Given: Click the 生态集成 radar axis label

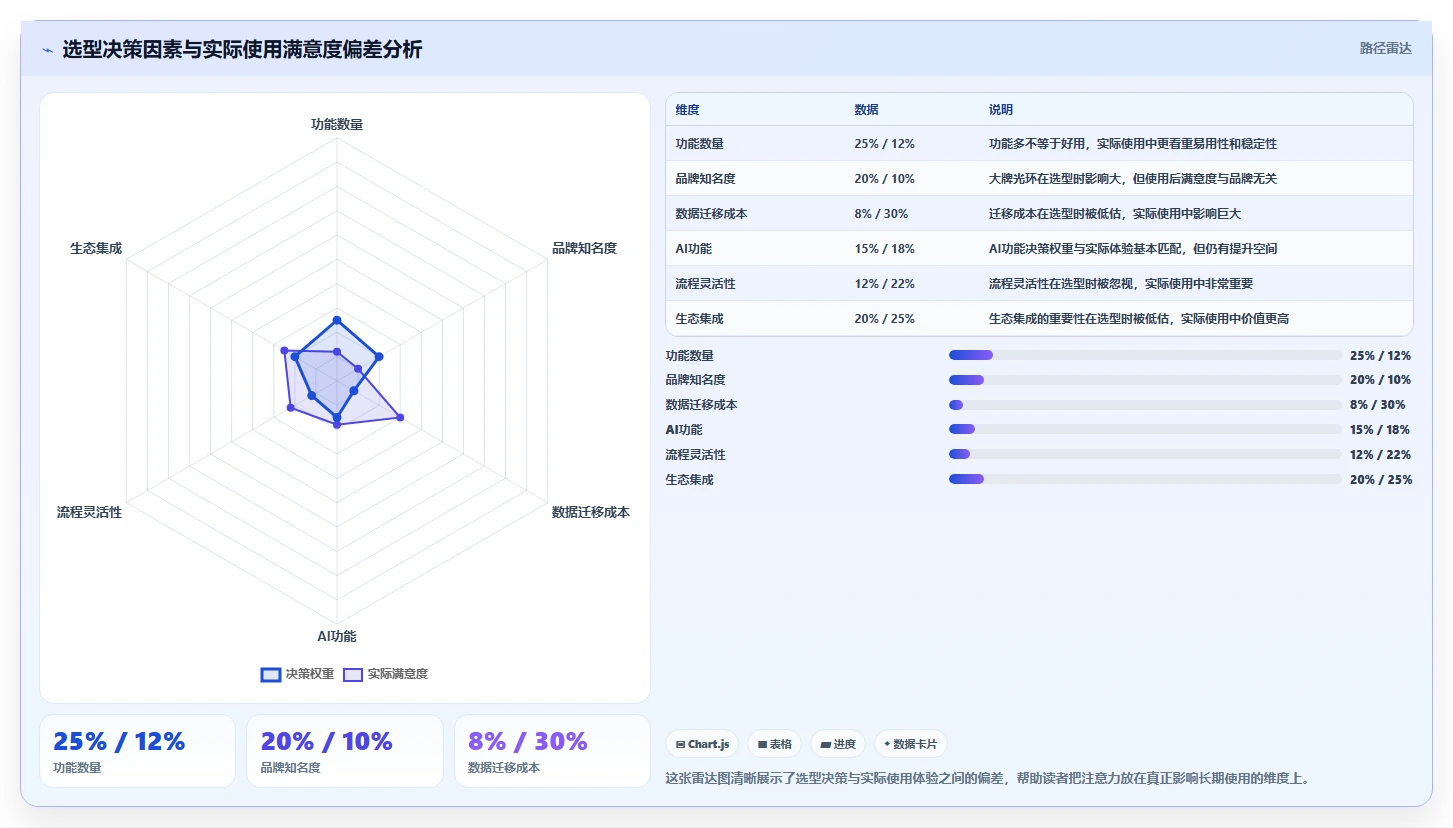Looking at the screenshot, I should point(96,248).
